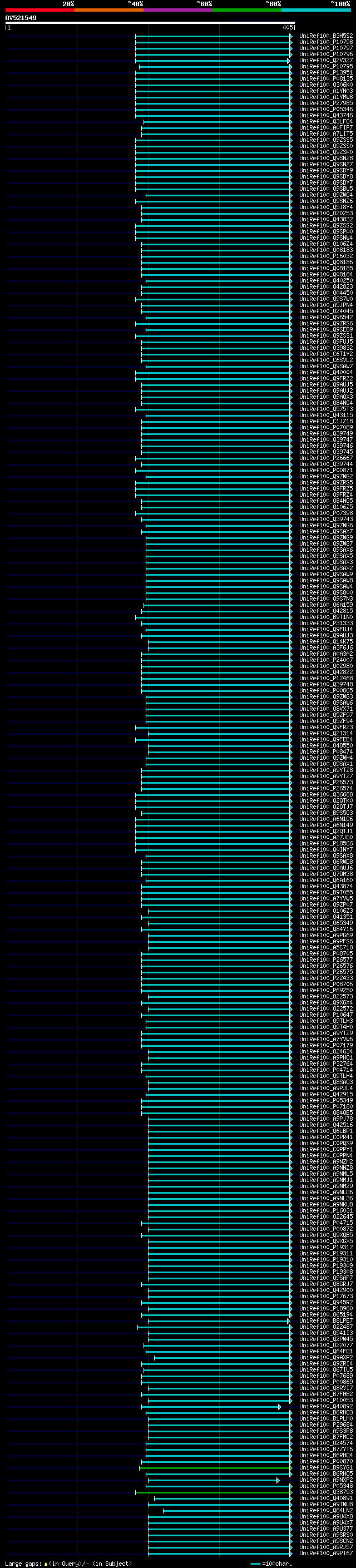356x1568 pixels.
Task: Open hit UniRef100_O20253
Action: click(326, 213)
